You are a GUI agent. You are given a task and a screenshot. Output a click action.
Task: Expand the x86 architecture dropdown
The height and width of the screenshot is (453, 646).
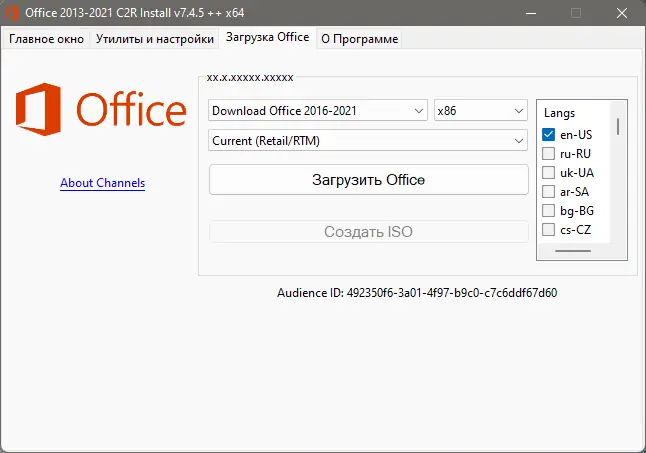coord(480,110)
